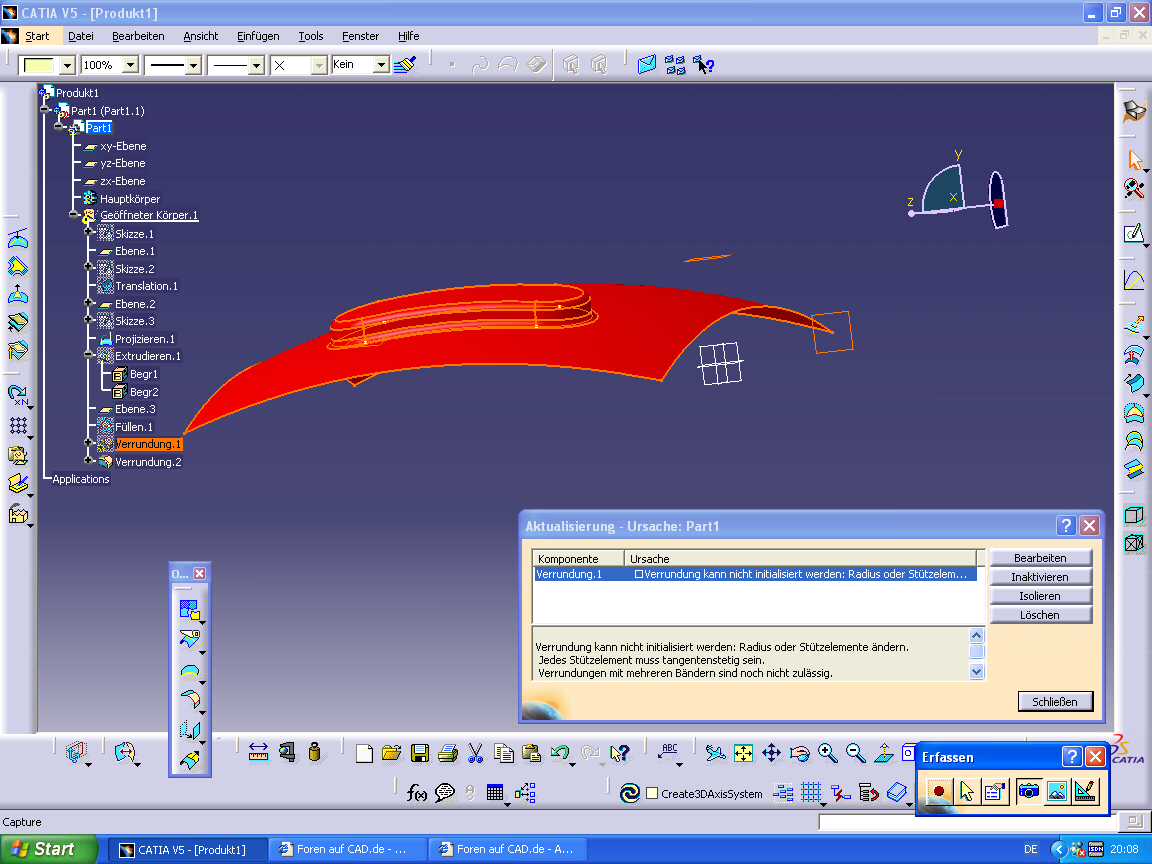Viewport: 1152px width, 864px height.
Task: Click the Painter brush icon
Action: coord(405,65)
